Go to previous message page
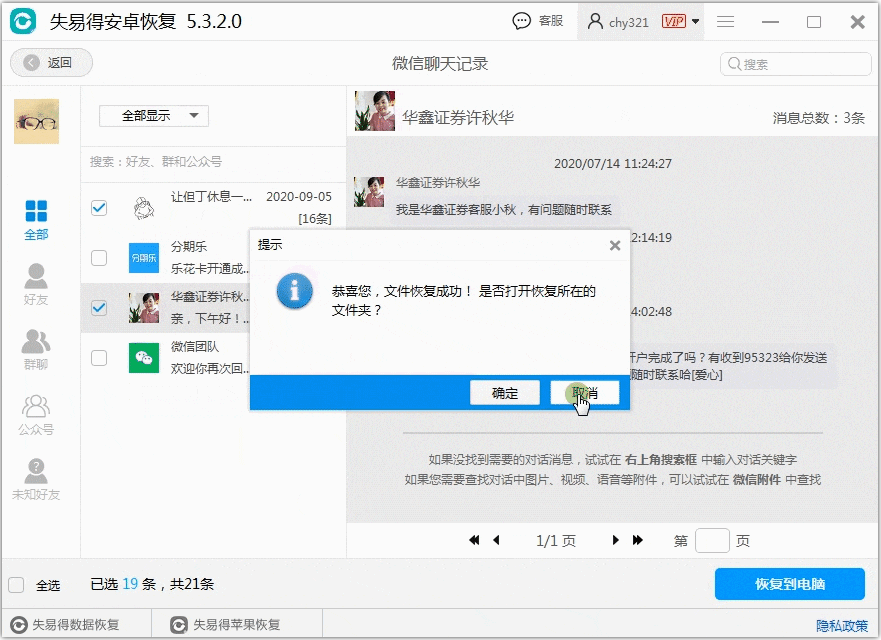 tap(496, 541)
